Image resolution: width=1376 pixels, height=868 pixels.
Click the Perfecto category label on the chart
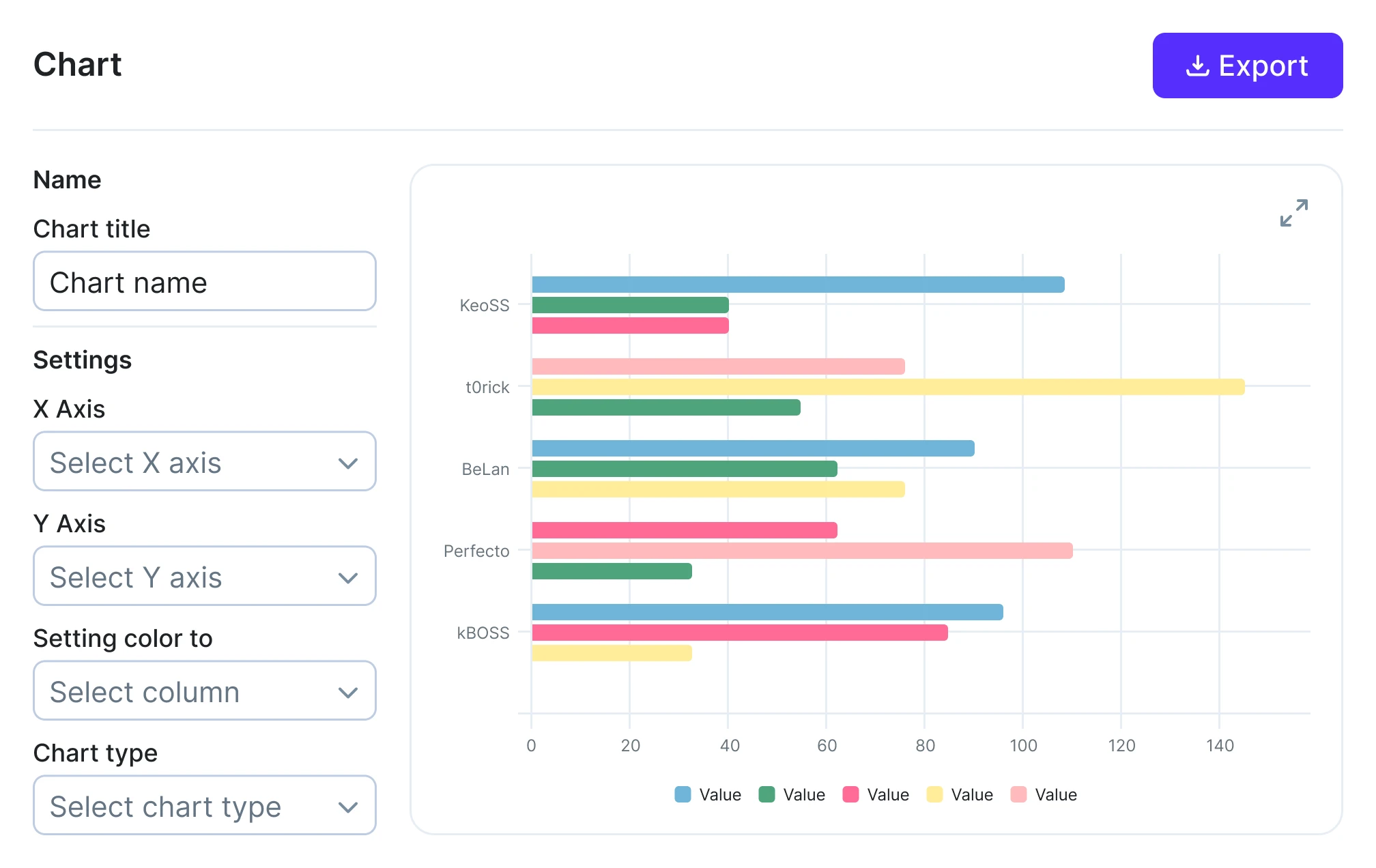click(476, 551)
